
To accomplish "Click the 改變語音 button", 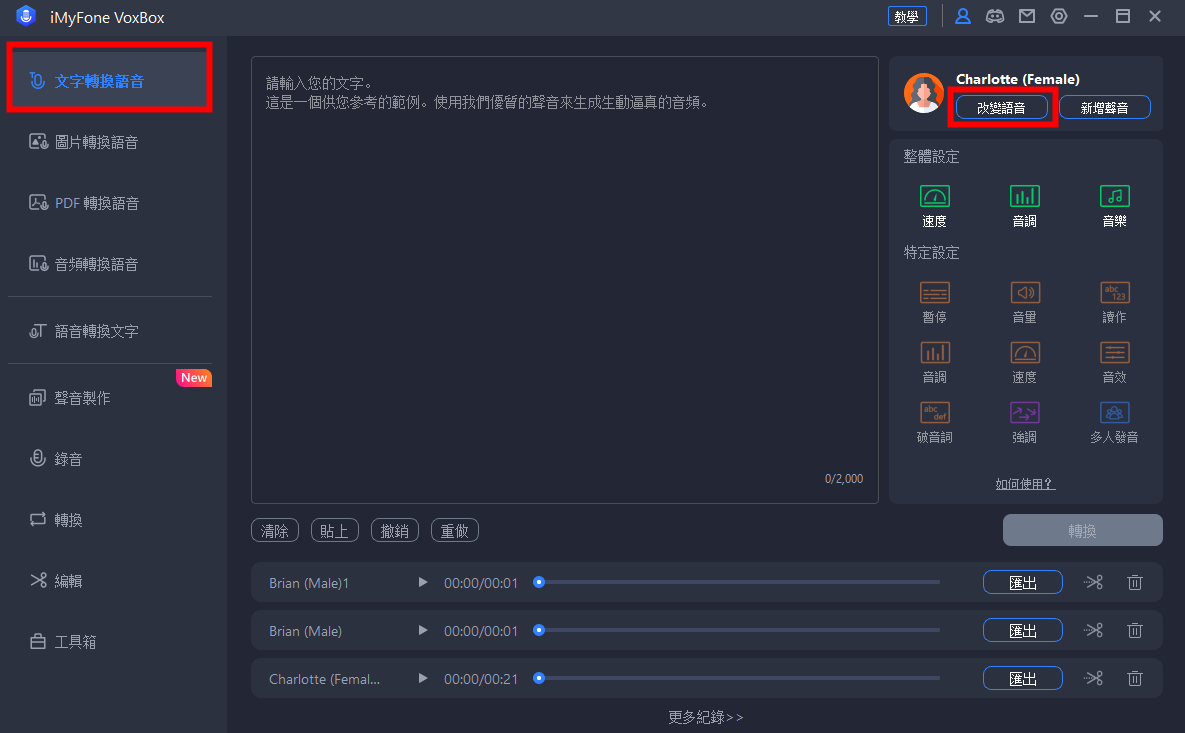I will 1001,107.
